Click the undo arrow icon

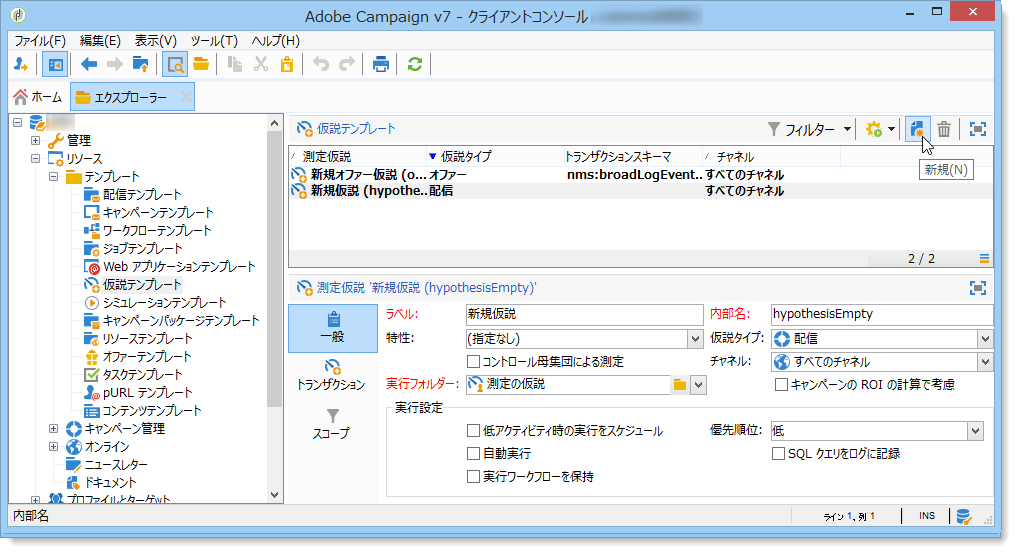321,64
